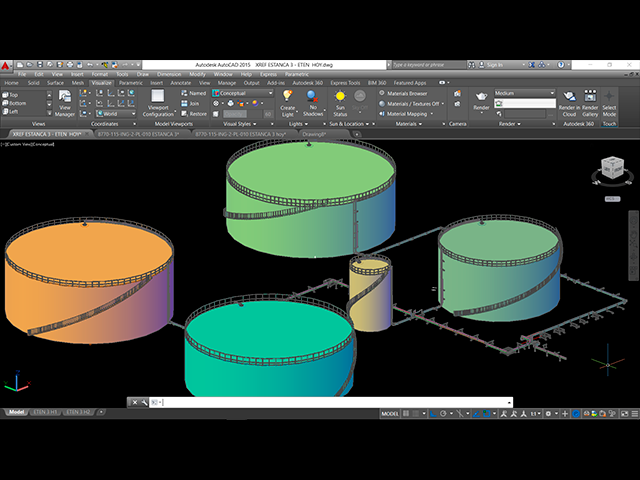Toggle No Shadows mode

coord(313,100)
